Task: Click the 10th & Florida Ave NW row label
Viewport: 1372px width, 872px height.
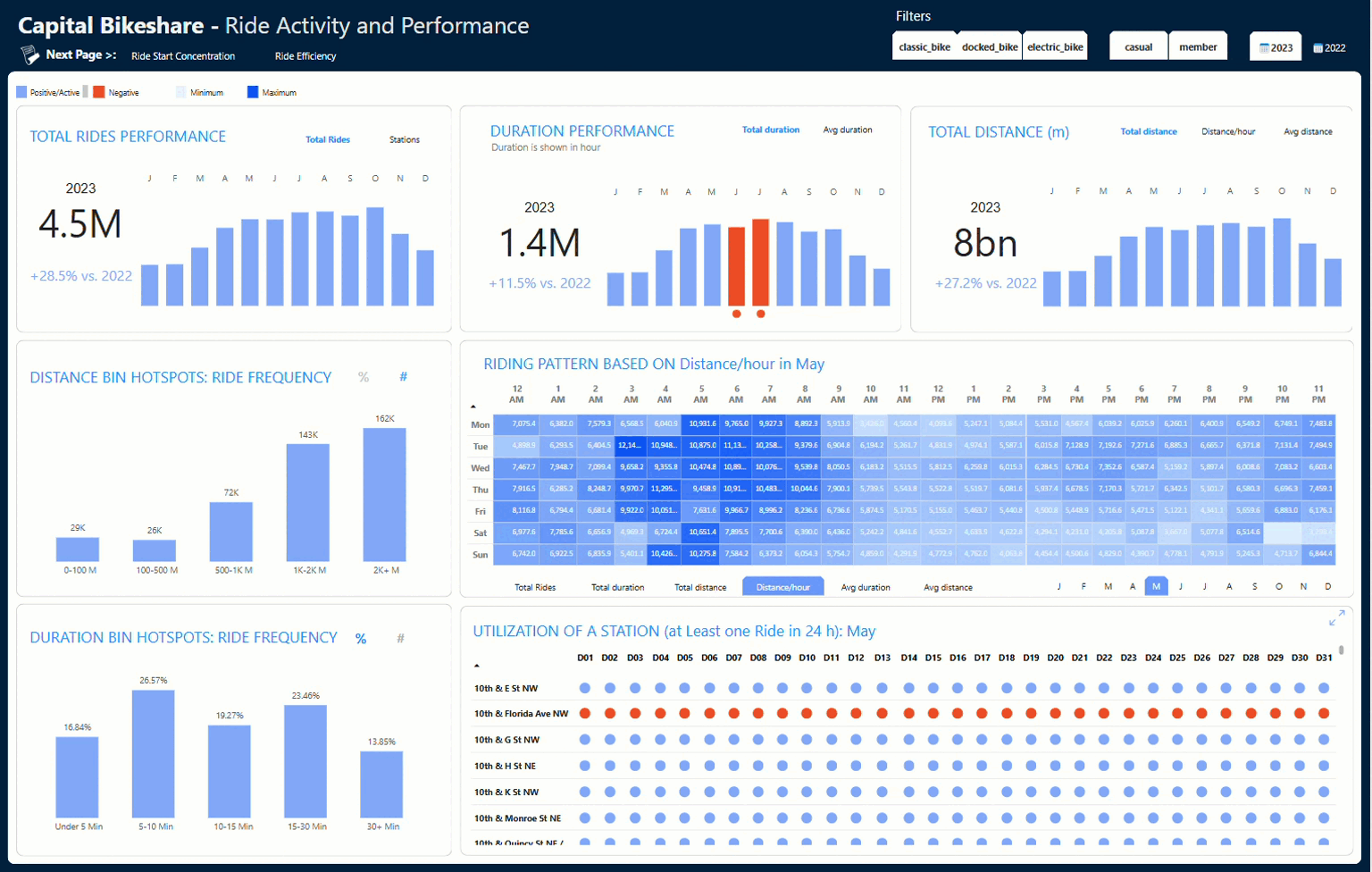Action: 521,714
